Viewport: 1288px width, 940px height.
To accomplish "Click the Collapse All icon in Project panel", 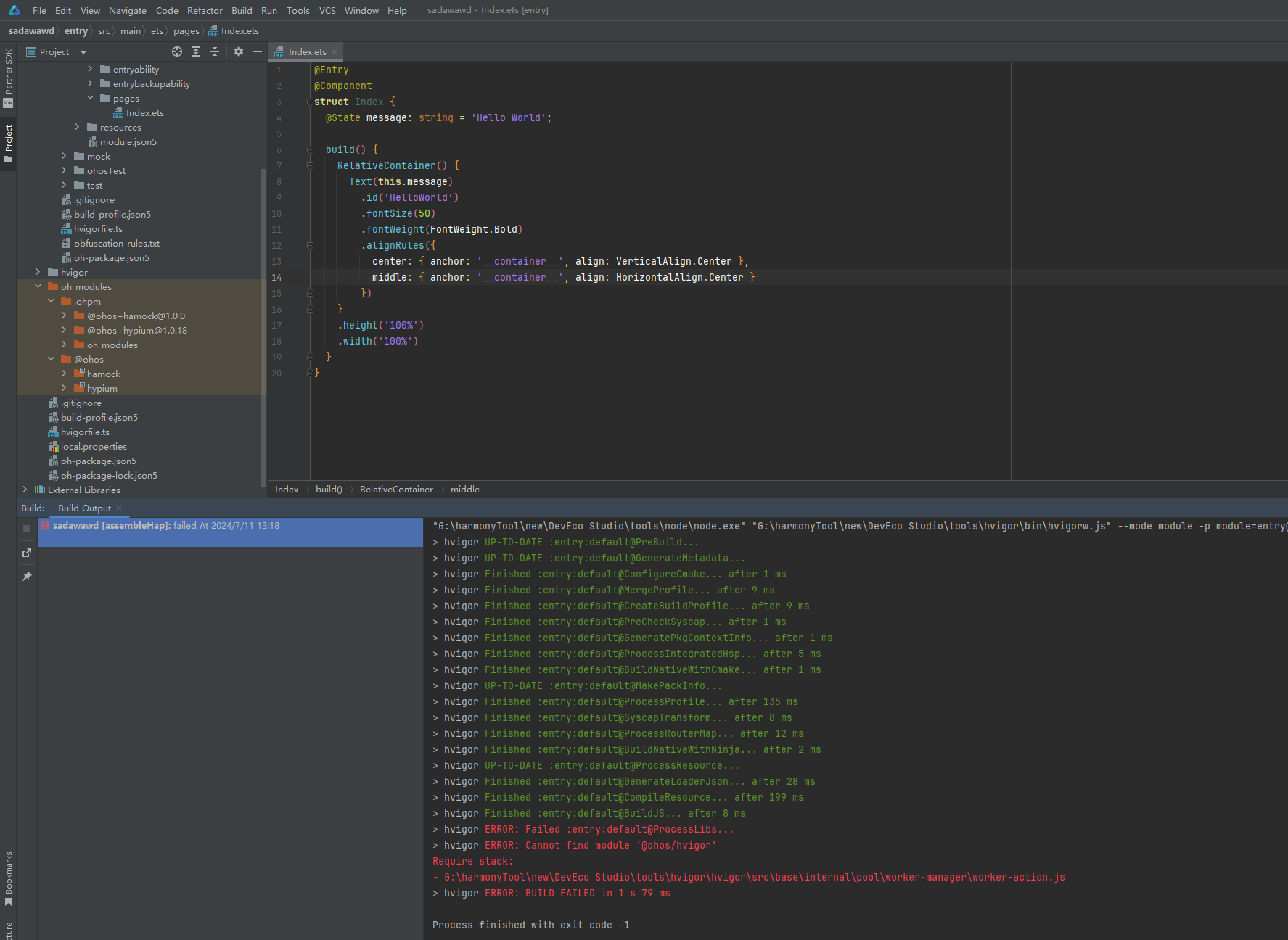I will pos(215,51).
